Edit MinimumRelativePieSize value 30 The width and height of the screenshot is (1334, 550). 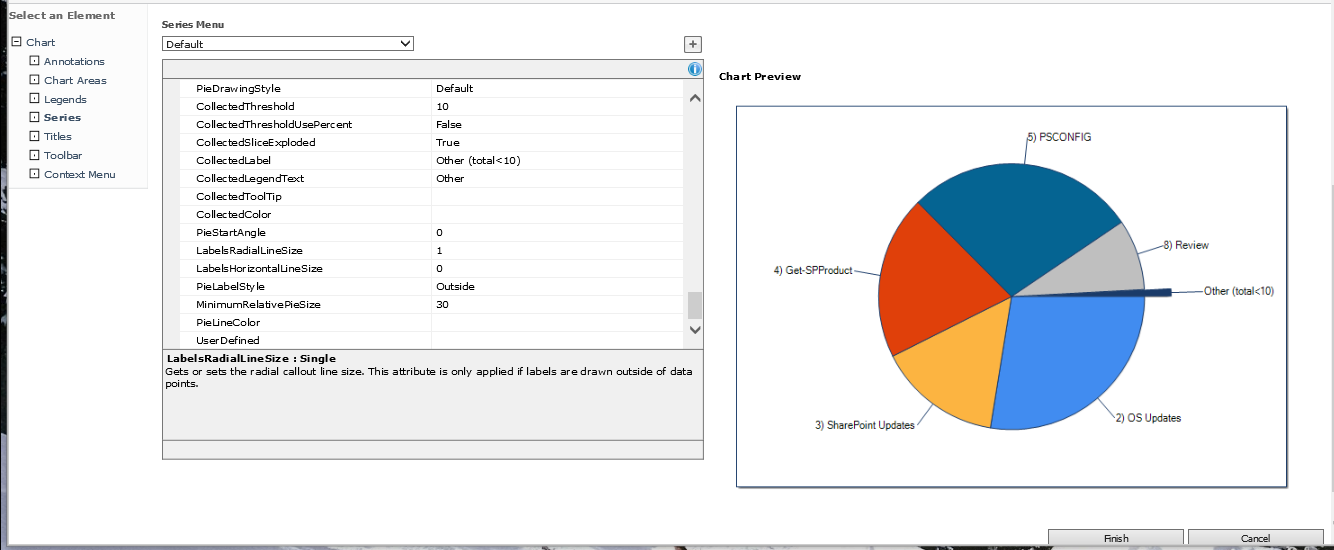point(557,304)
